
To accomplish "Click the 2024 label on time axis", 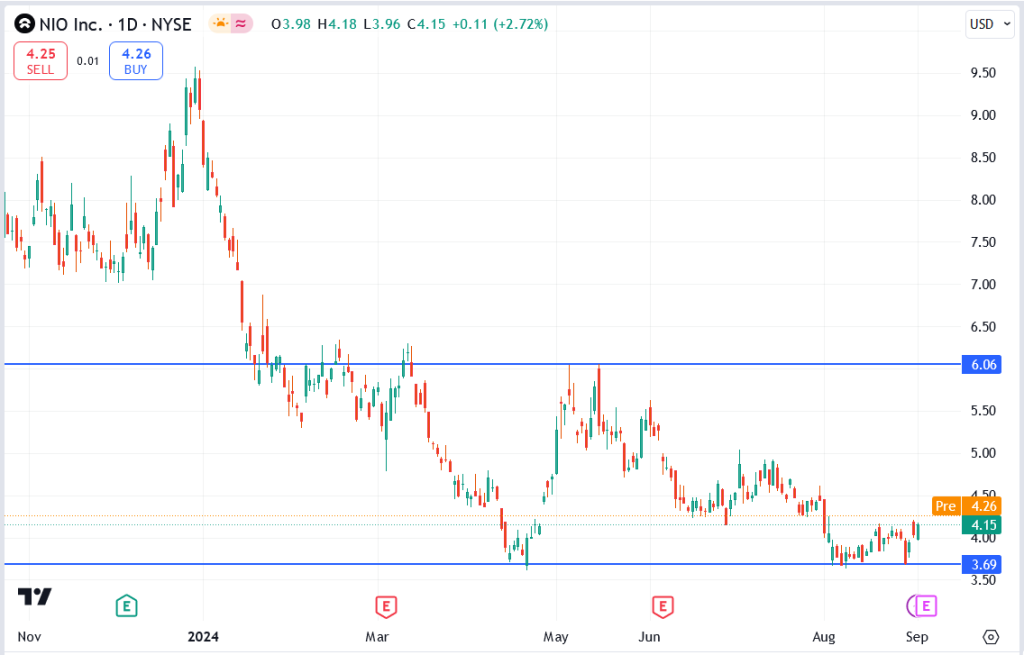I will 203,637.
